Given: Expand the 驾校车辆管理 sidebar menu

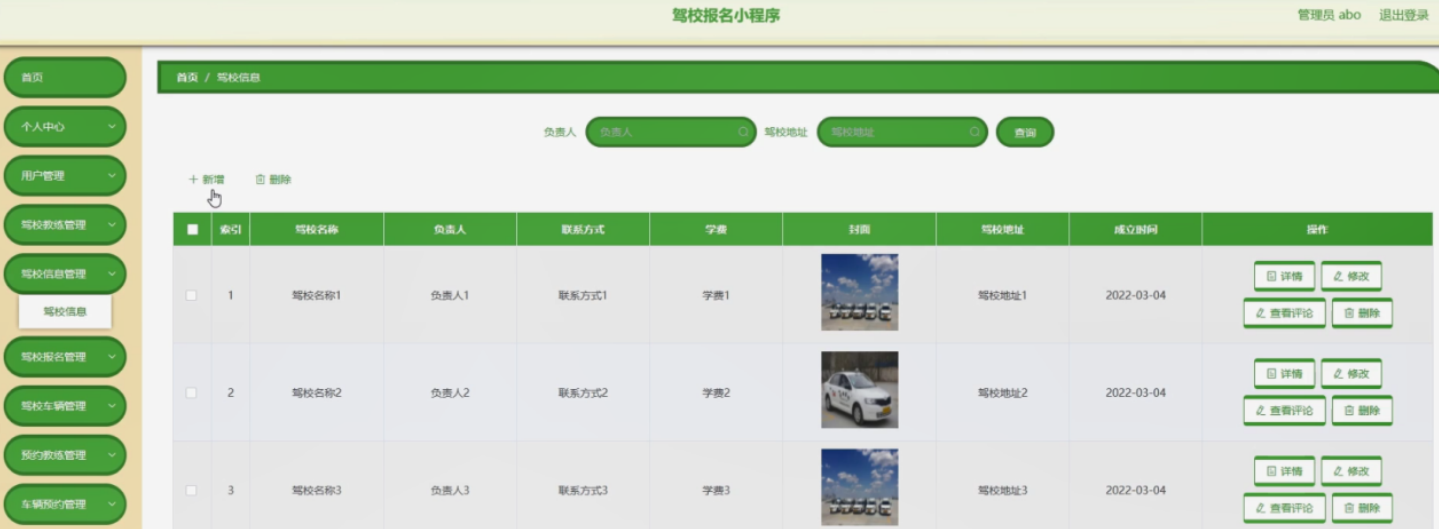Looking at the screenshot, I should [66, 406].
